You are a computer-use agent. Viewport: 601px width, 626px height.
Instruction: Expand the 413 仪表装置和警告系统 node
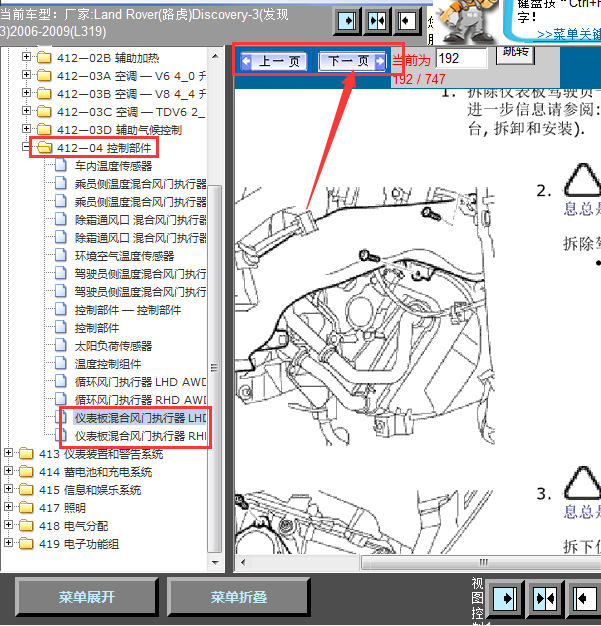9,454
